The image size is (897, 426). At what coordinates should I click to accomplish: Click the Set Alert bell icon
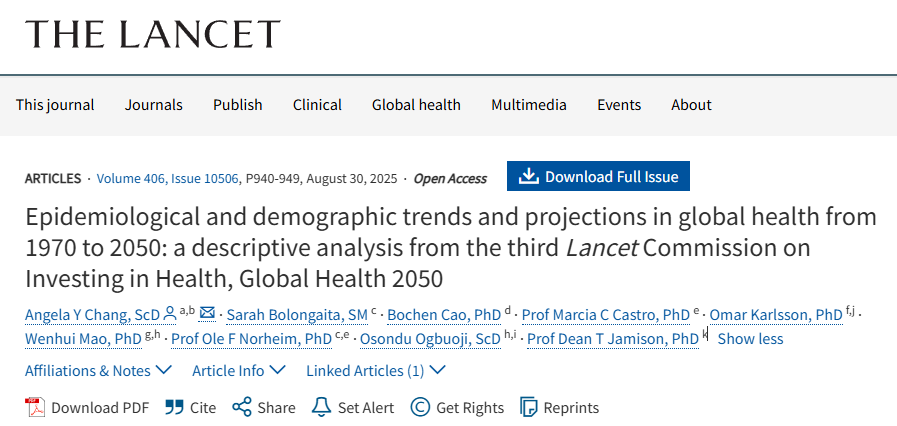[321, 407]
